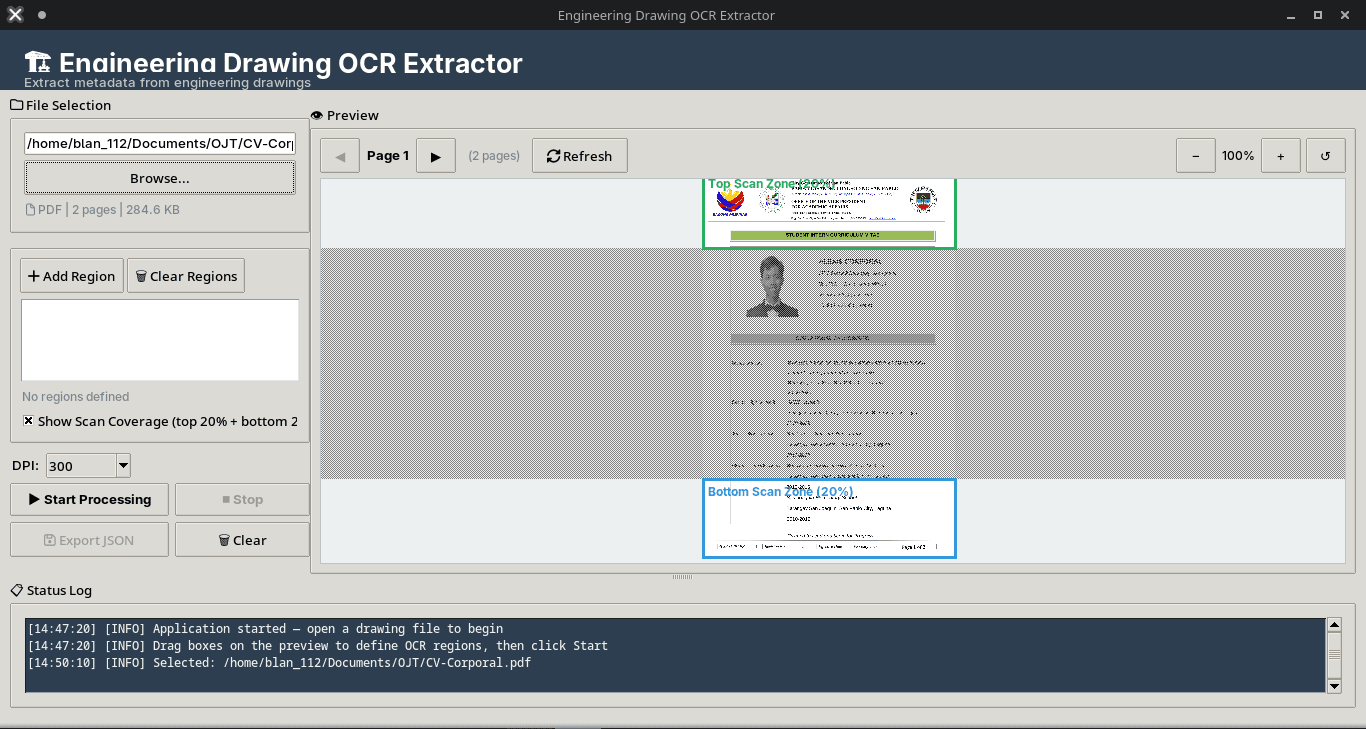The image size is (1366, 729).
Task: Click the file path input field
Action: (160, 143)
